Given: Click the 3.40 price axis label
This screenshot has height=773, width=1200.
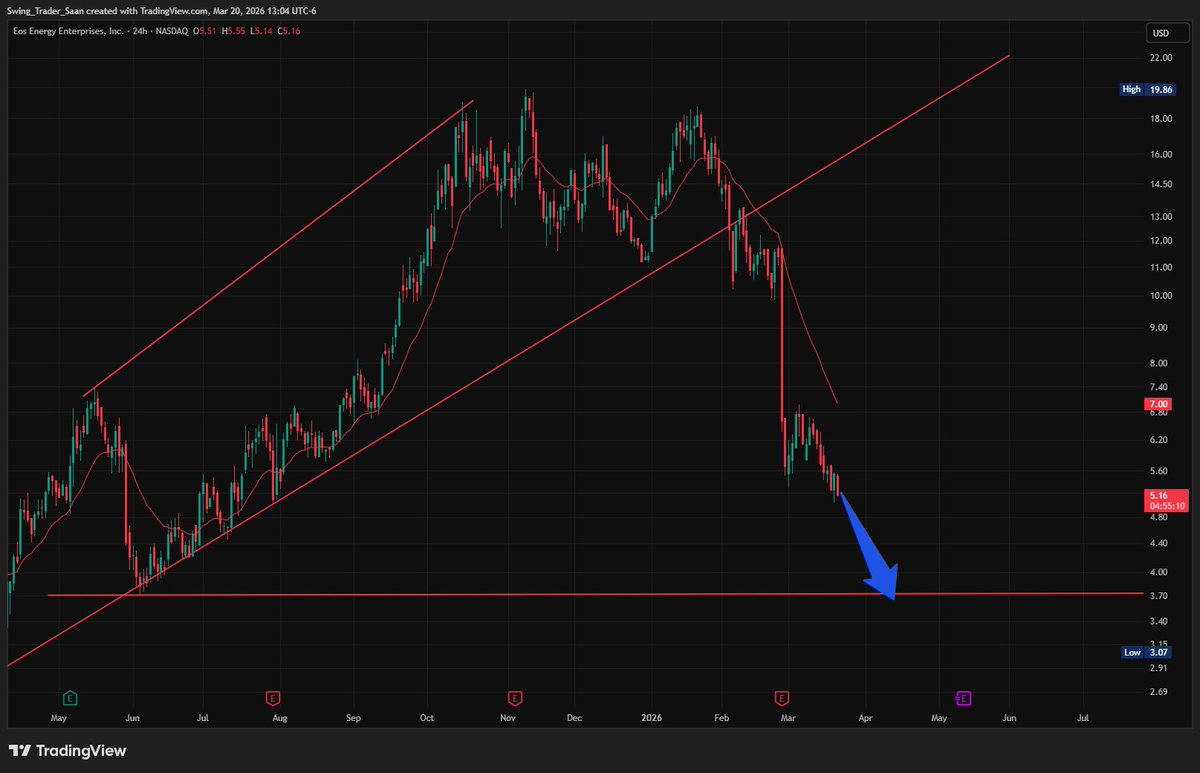Looking at the screenshot, I should pyautogui.click(x=1161, y=622).
